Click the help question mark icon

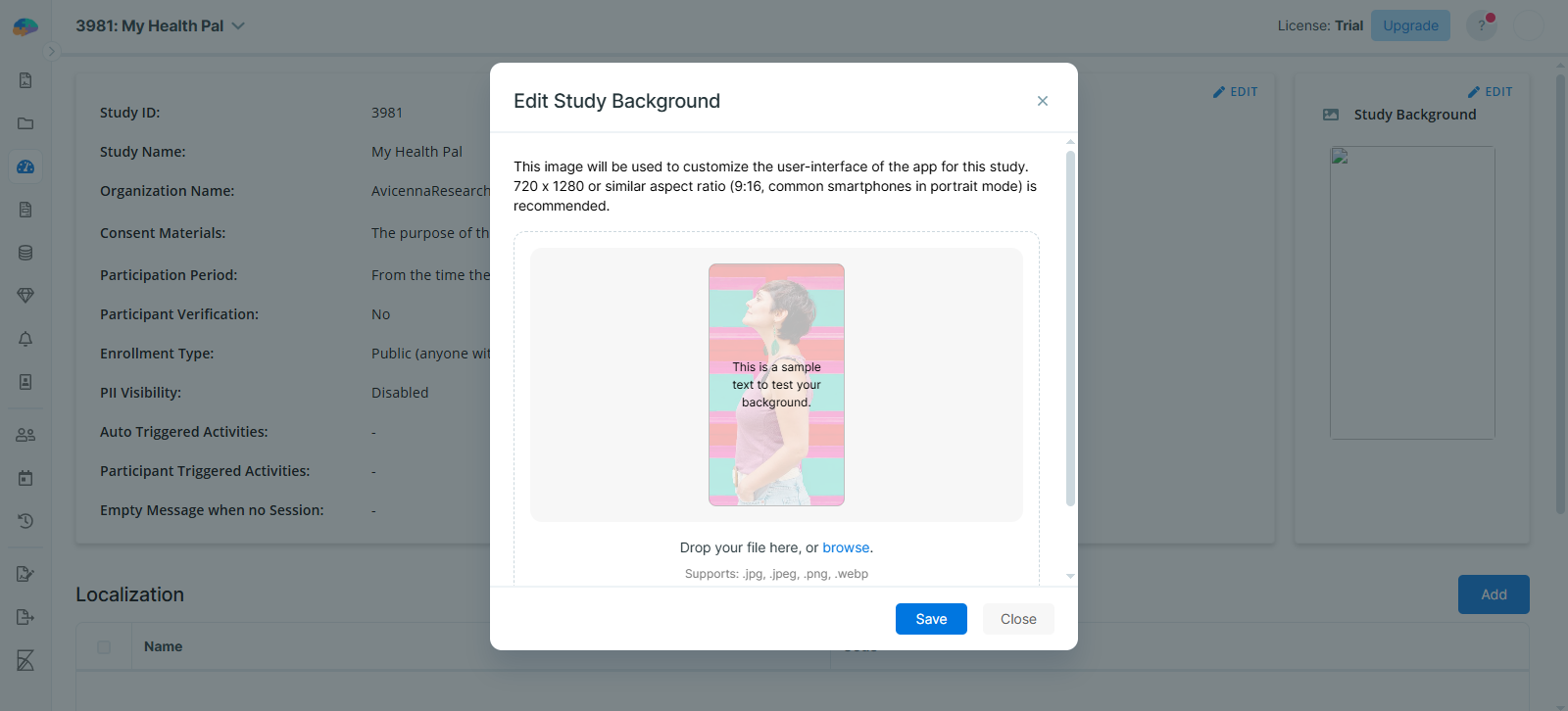point(1481,25)
